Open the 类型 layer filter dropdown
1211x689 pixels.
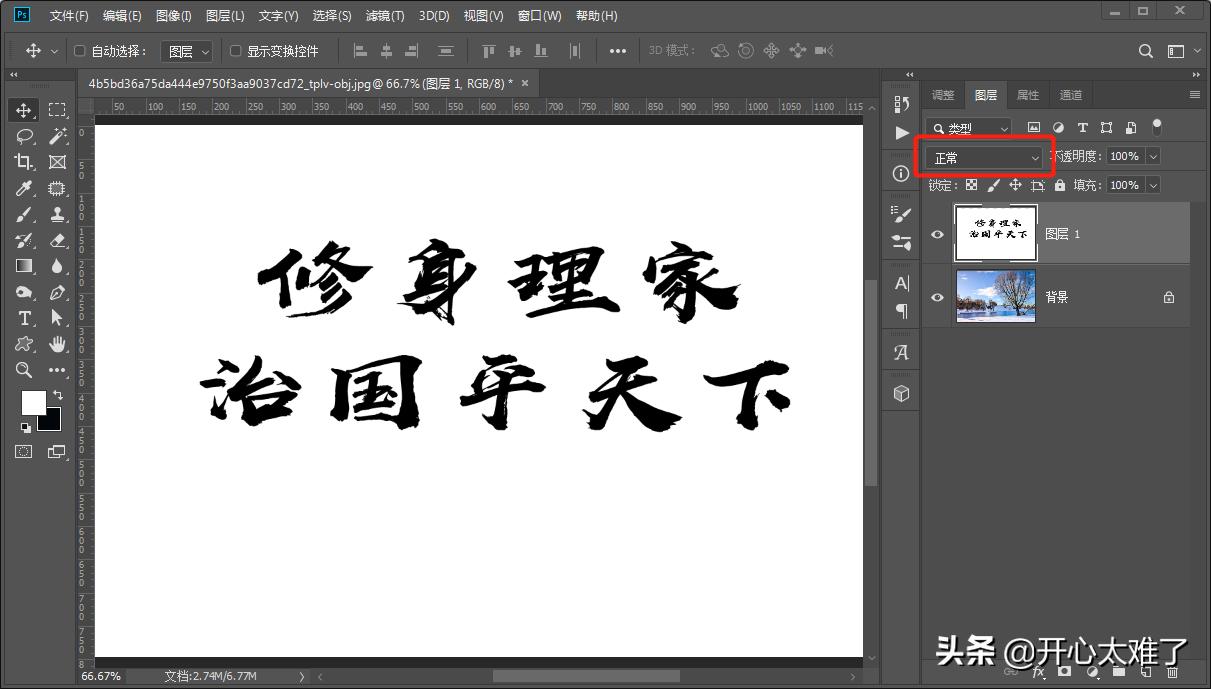point(967,128)
